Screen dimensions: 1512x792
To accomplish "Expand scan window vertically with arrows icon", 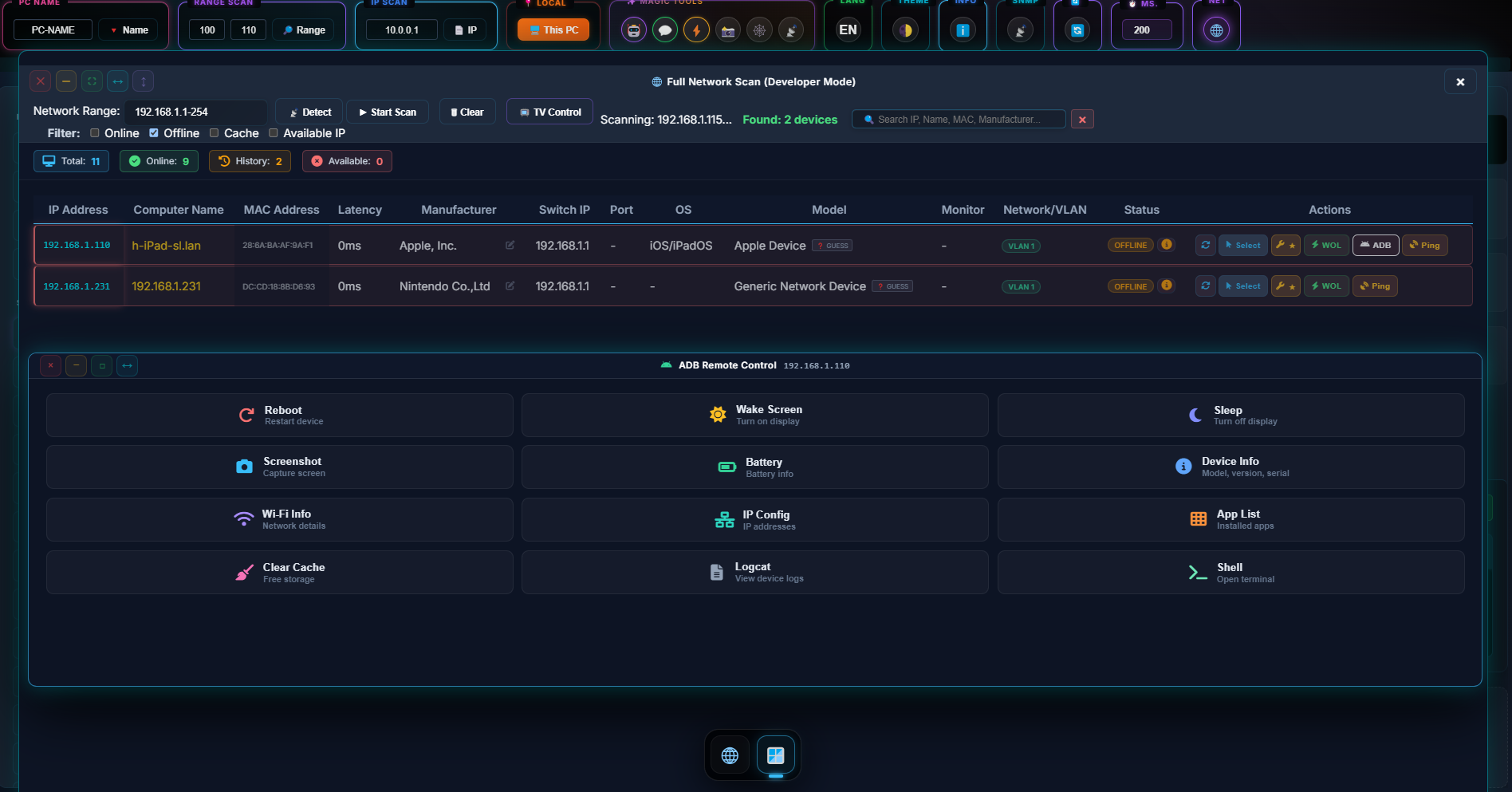I will (144, 81).
